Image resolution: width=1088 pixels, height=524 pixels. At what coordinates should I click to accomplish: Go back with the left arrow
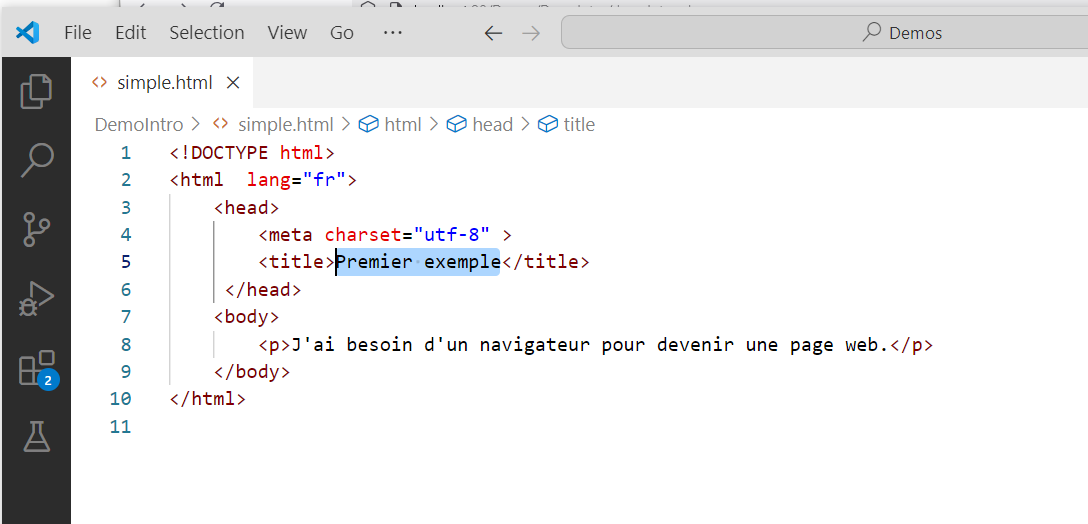[493, 33]
